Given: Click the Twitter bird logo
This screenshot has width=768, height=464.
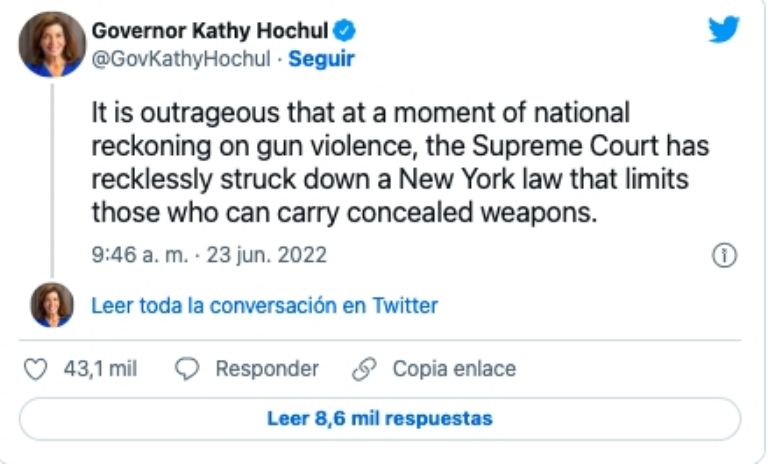Looking at the screenshot, I should click(x=724, y=30).
